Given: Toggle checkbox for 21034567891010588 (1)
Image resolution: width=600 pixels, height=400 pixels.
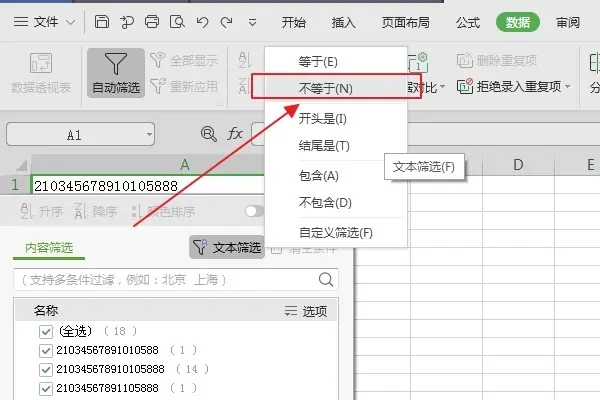Looking at the screenshot, I should pos(46,350).
